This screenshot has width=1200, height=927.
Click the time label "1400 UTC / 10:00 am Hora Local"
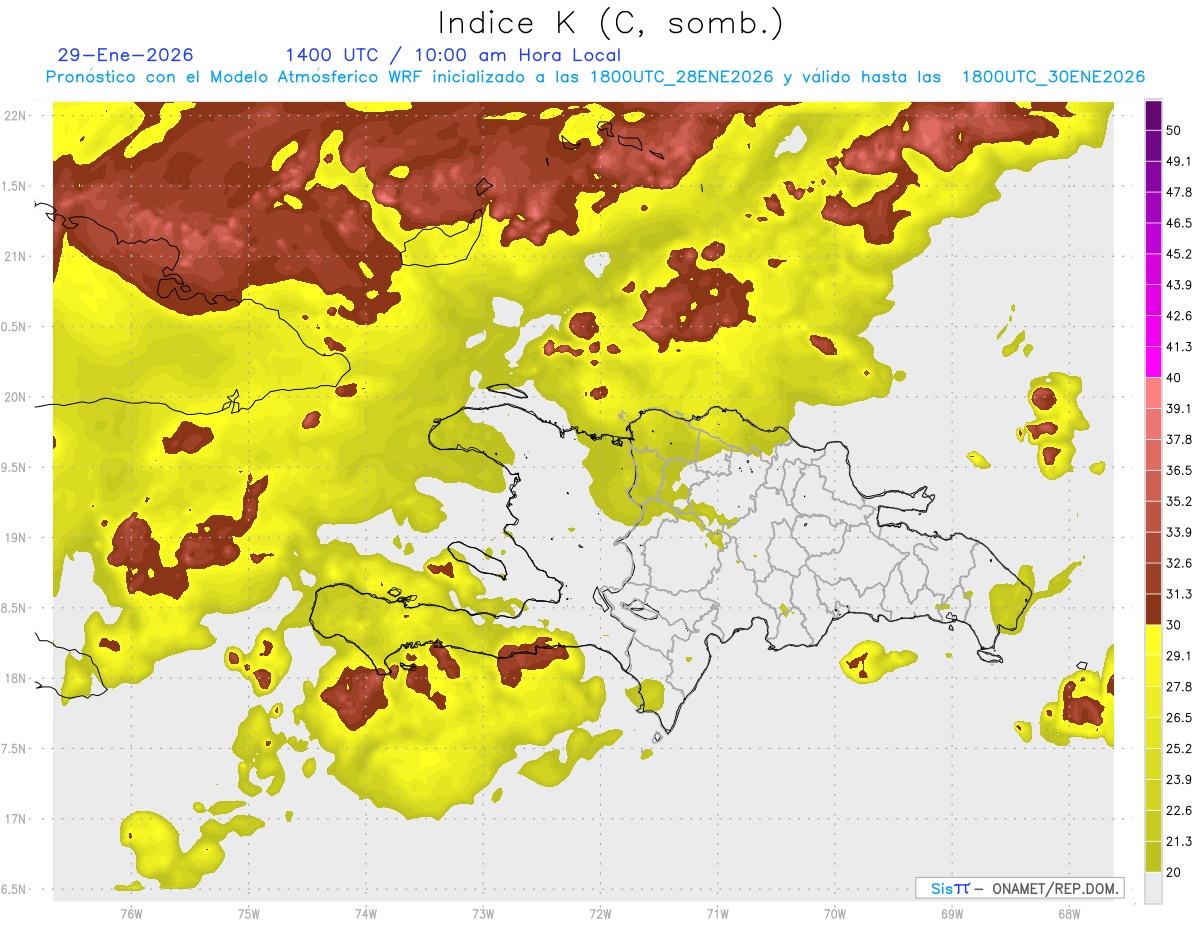(453, 55)
